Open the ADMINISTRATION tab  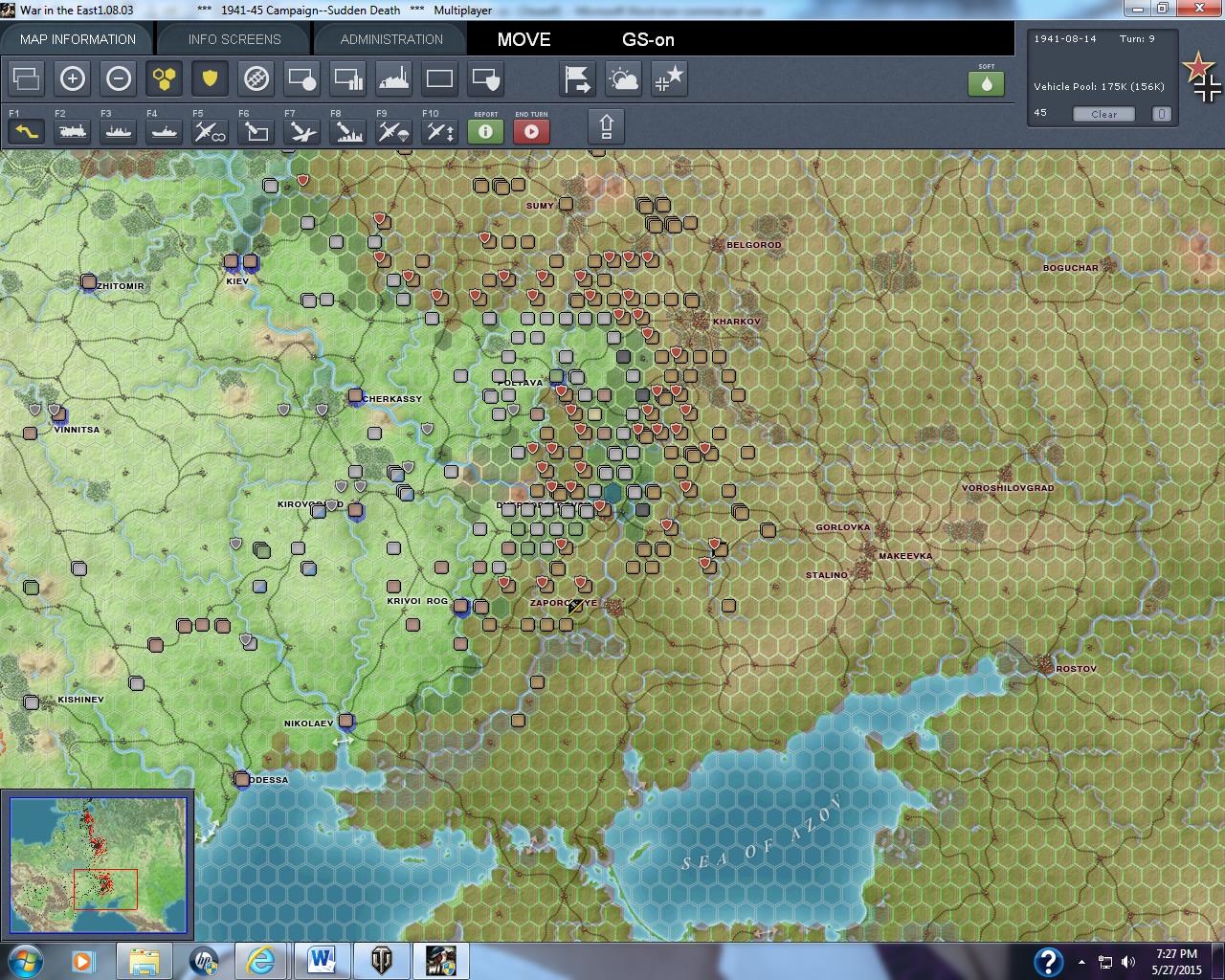click(391, 39)
